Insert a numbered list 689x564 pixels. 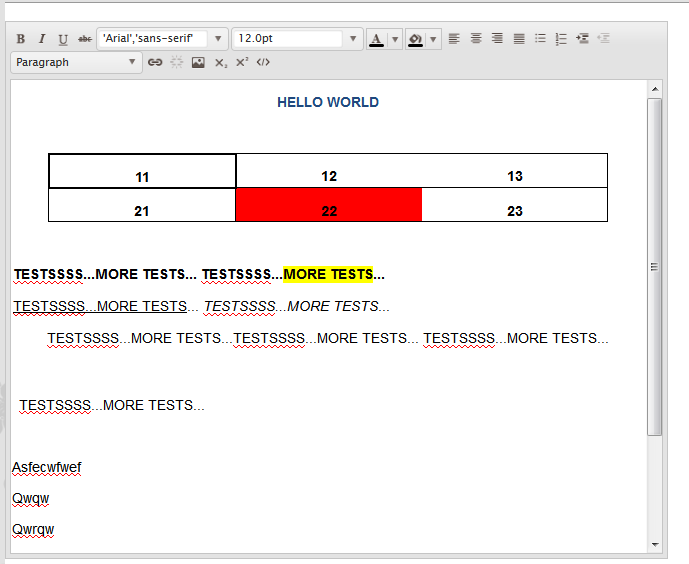tap(561, 39)
